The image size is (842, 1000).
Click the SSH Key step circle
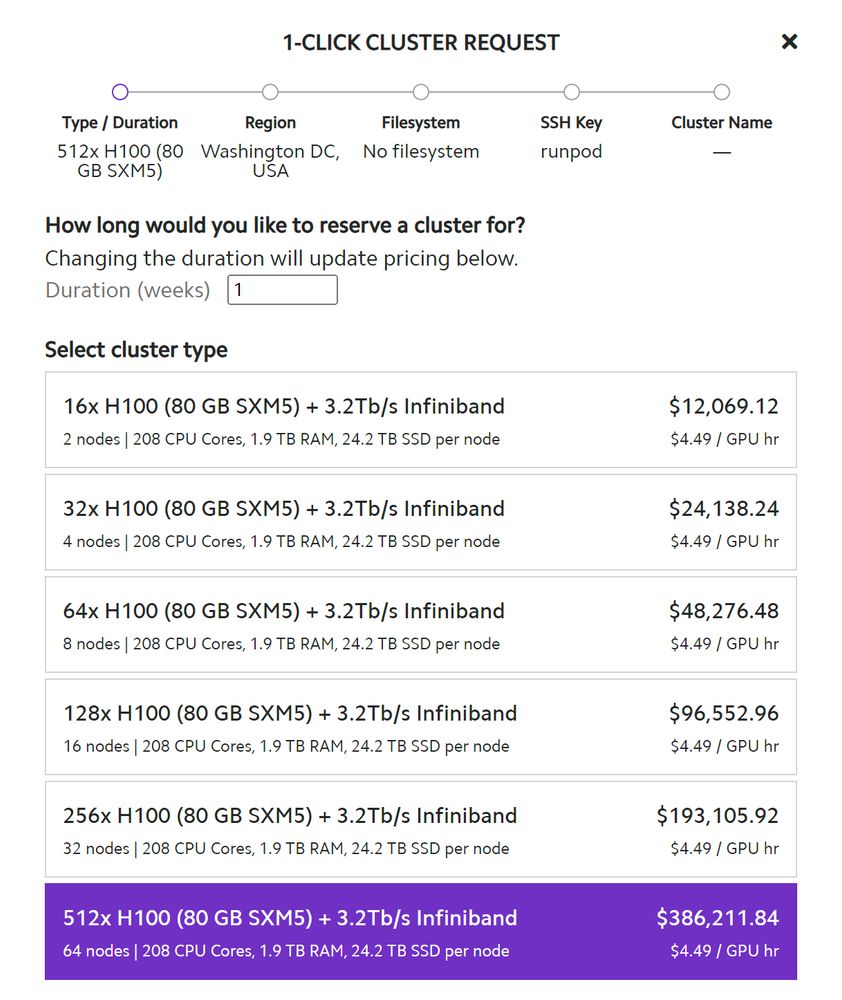(x=571, y=92)
